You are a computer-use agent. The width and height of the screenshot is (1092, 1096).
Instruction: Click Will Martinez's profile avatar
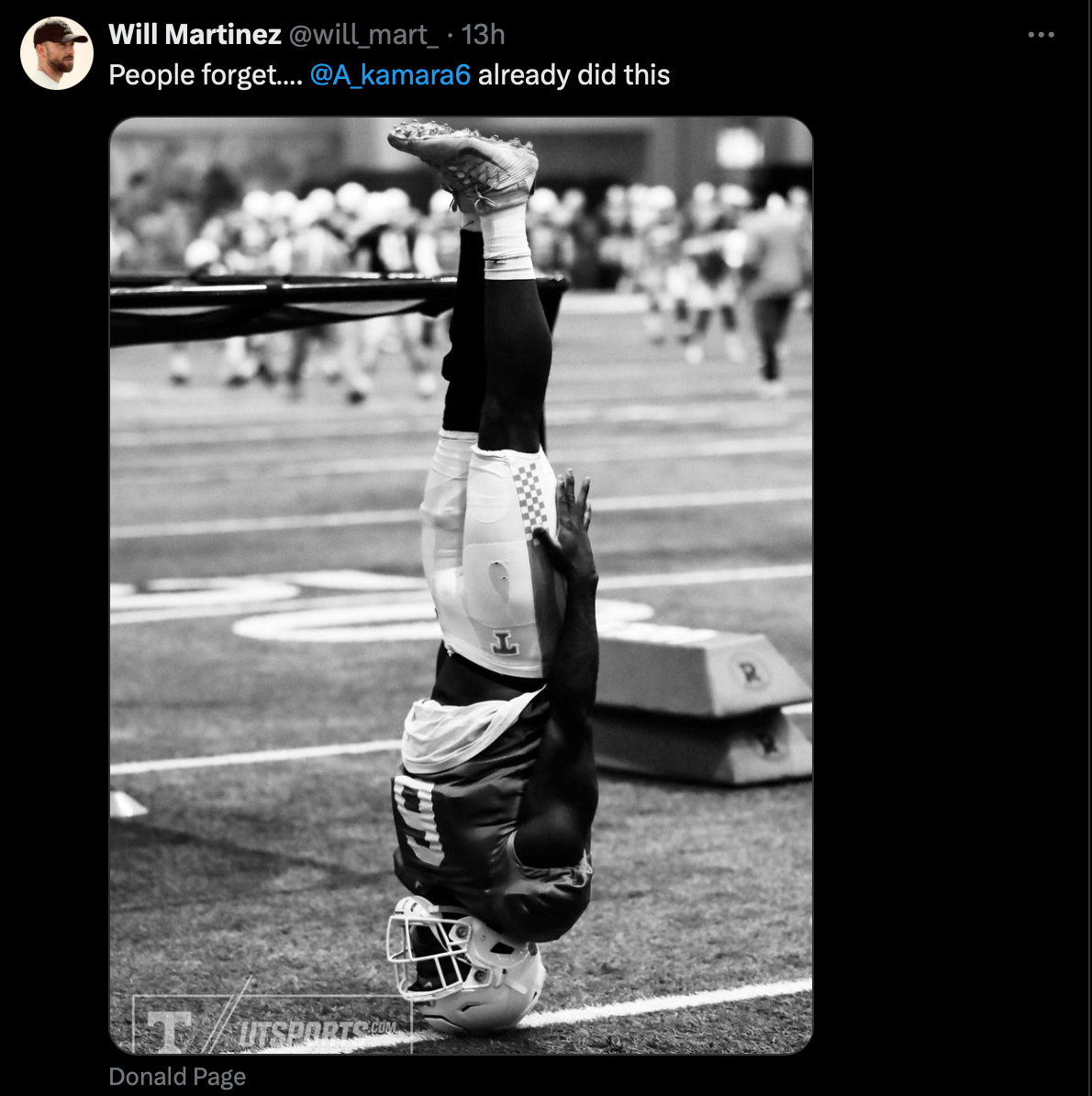point(57,53)
